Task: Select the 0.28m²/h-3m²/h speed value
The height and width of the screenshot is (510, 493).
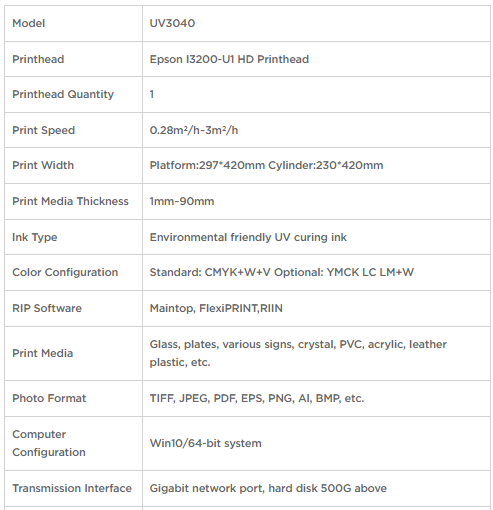Action: point(194,130)
